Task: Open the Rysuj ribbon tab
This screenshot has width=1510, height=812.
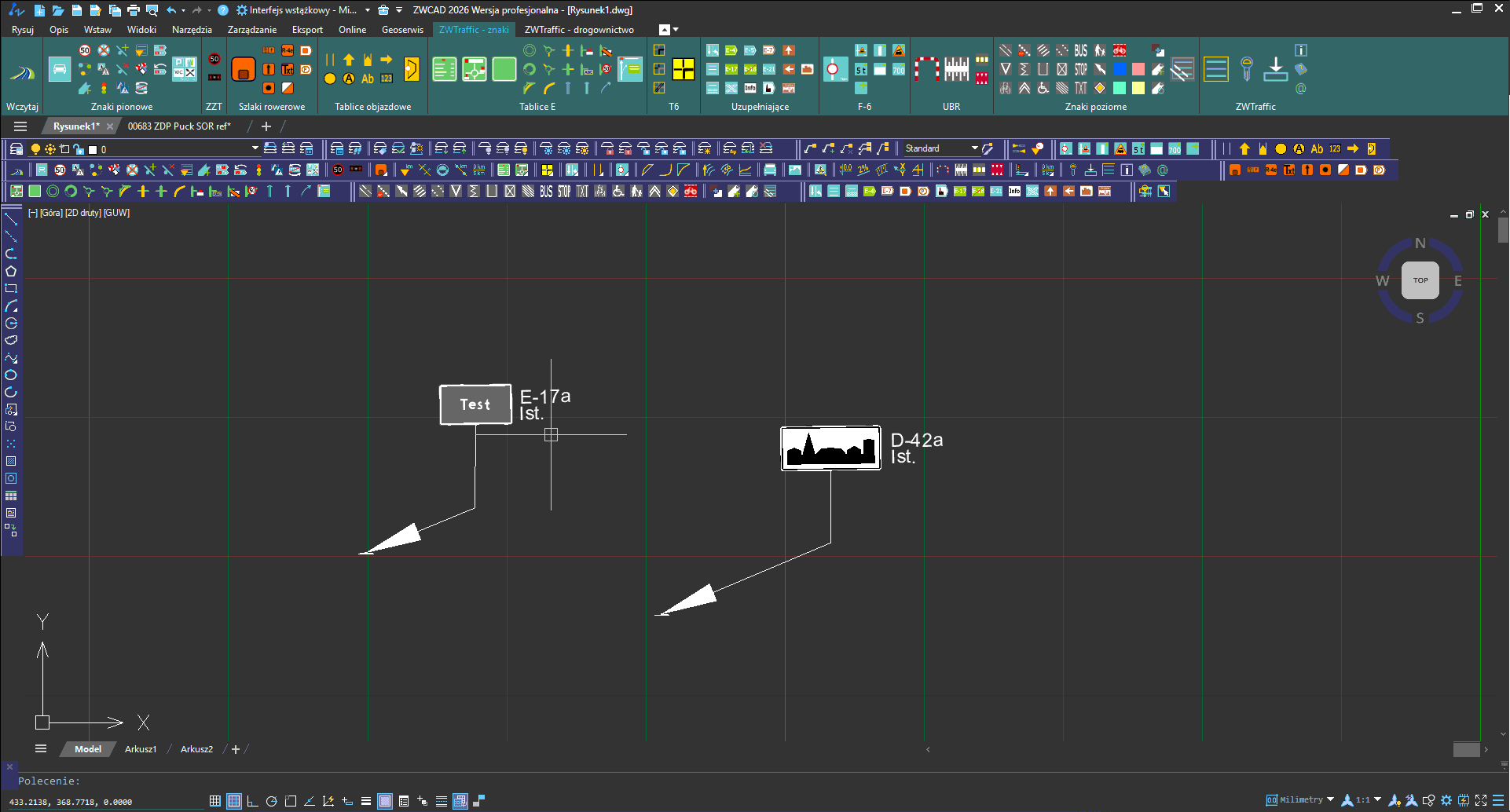Action: click(23, 30)
